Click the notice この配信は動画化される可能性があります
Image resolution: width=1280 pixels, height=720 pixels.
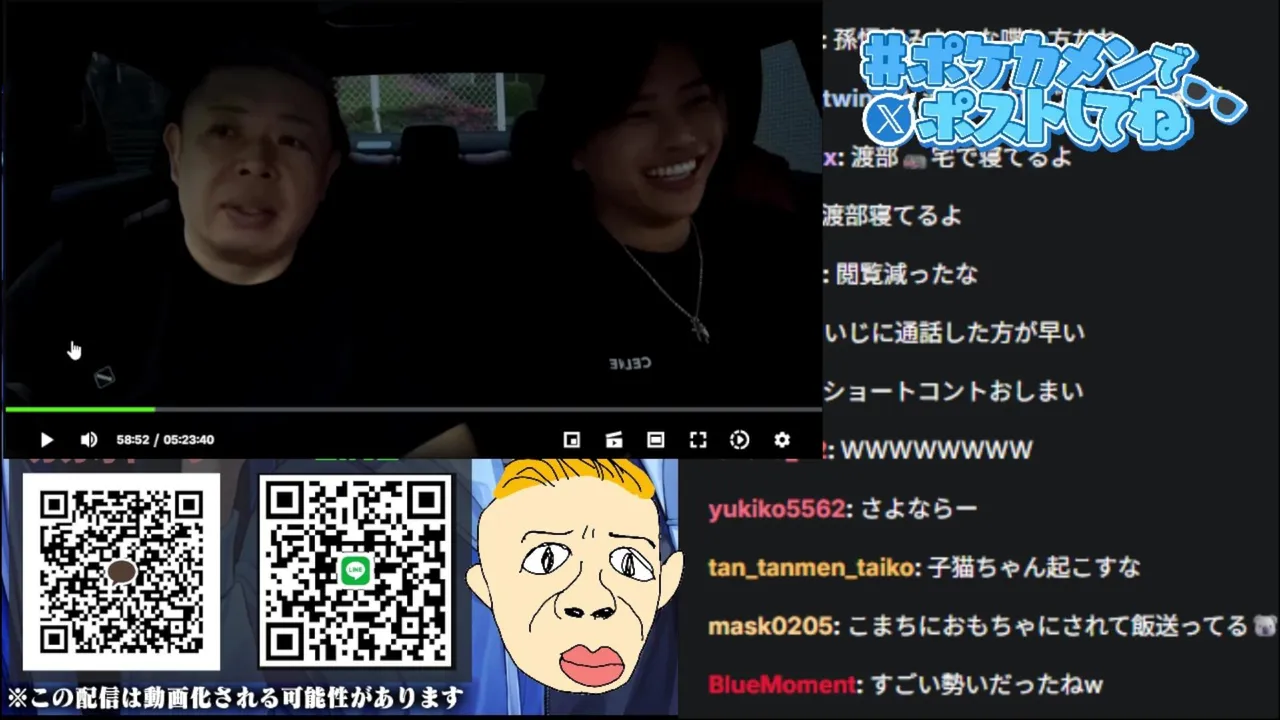click(236, 697)
